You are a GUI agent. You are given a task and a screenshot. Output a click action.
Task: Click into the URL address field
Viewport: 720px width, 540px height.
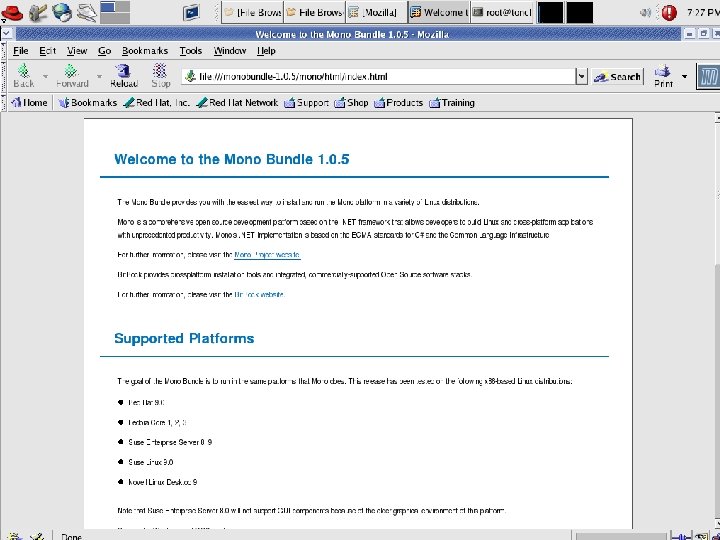(x=379, y=76)
